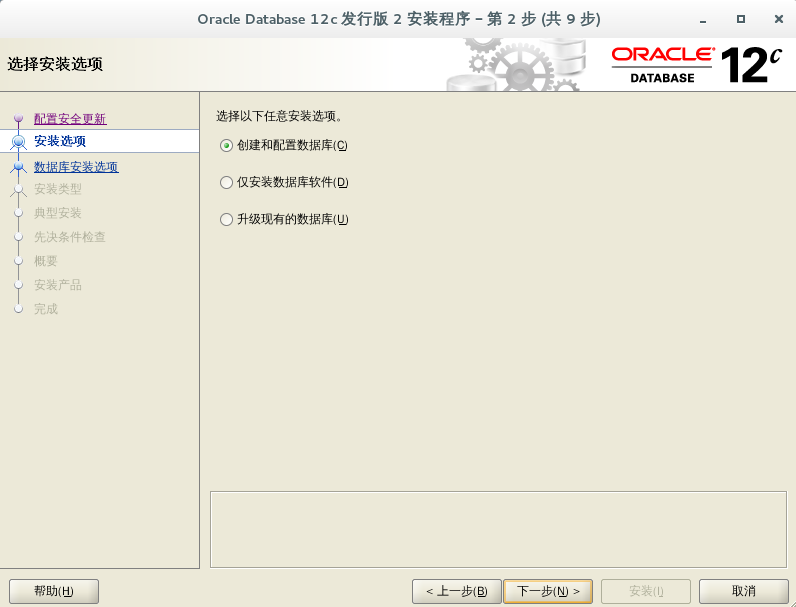Screen dimensions: 796x607
Task: Click the 先决条件检查 step bullet icon
Action: (19, 237)
